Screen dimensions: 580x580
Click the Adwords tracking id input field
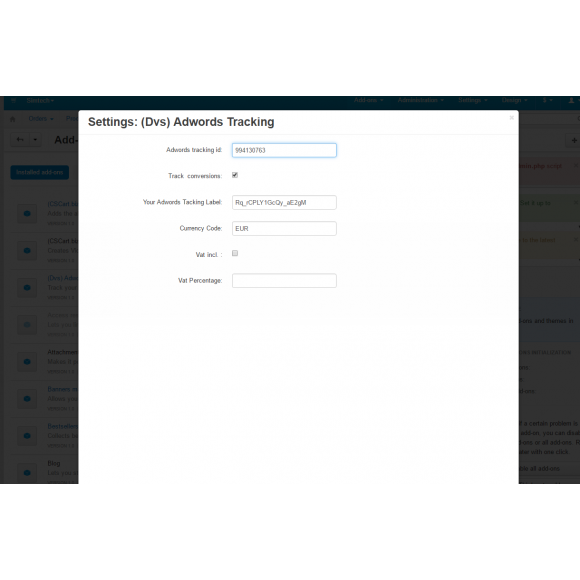pos(284,150)
